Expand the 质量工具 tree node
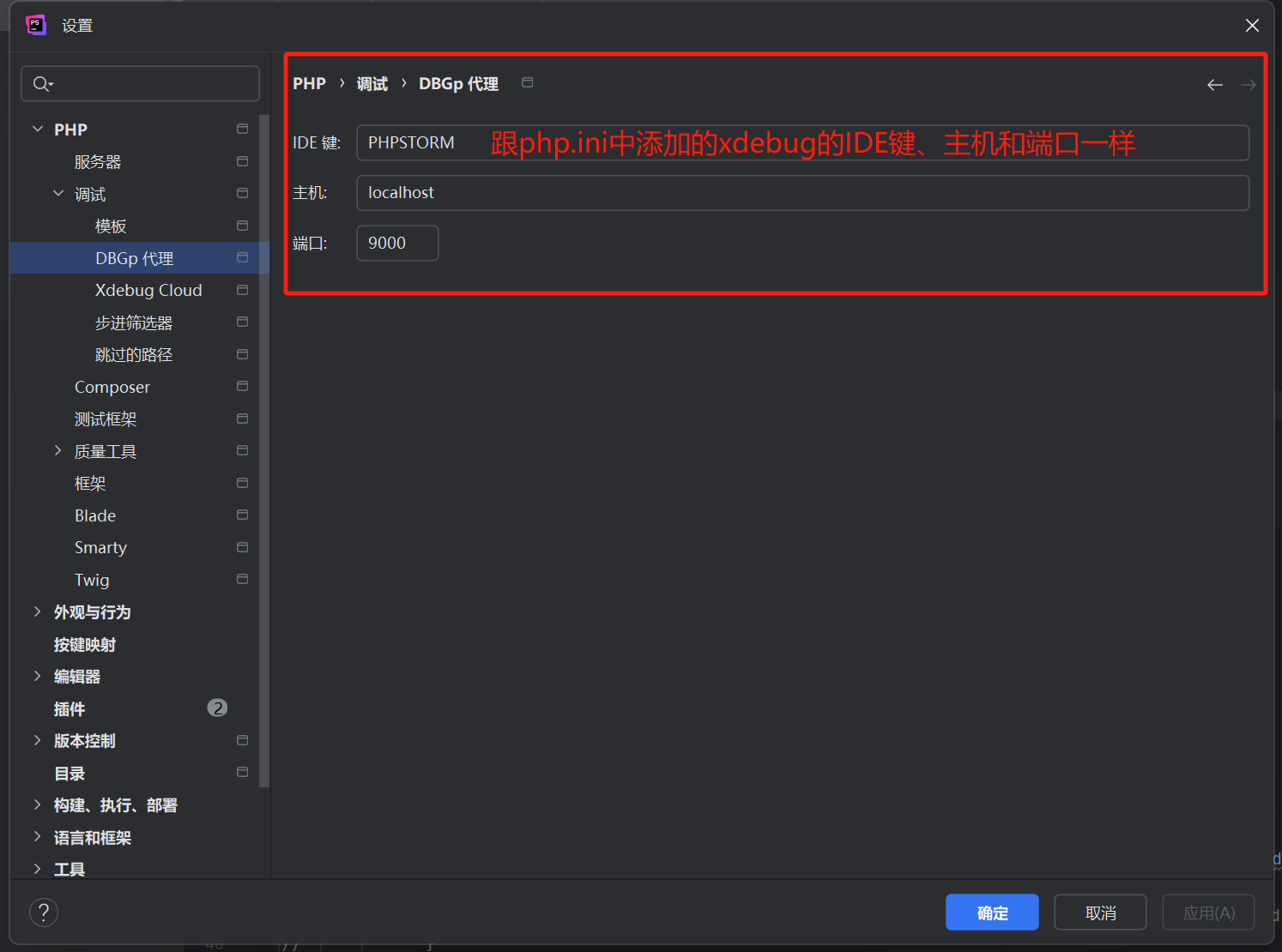The width and height of the screenshot is (1282, 952). 58,450
